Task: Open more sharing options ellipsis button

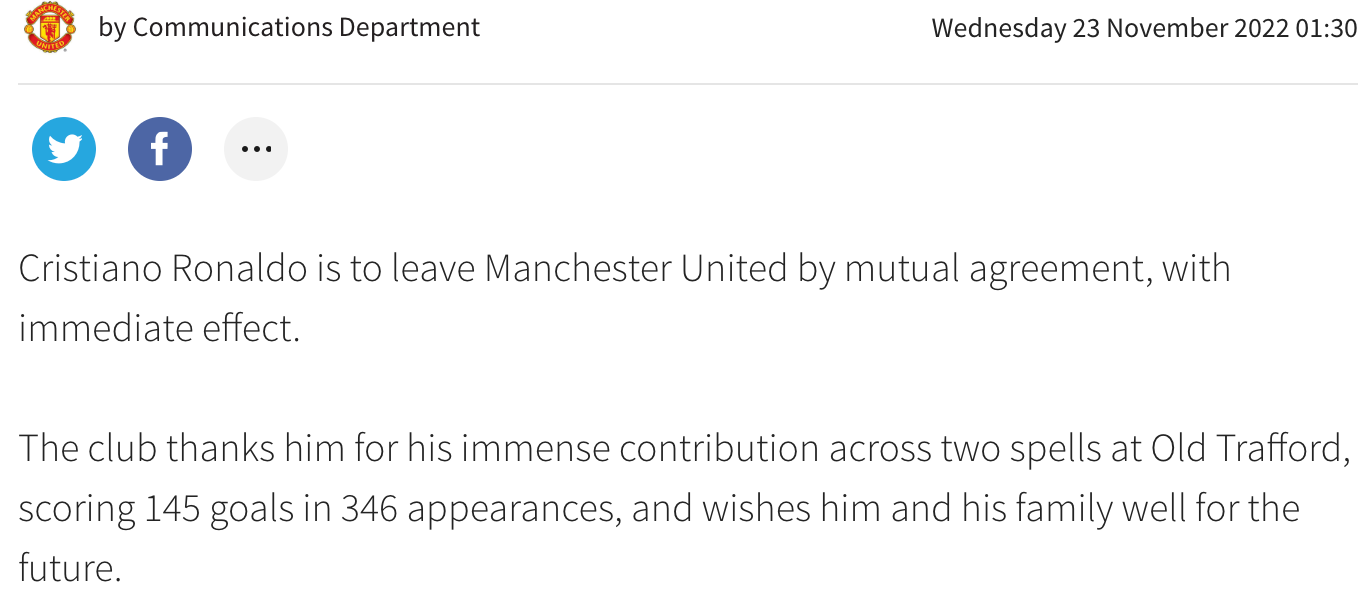Action: tap(256, 149)
